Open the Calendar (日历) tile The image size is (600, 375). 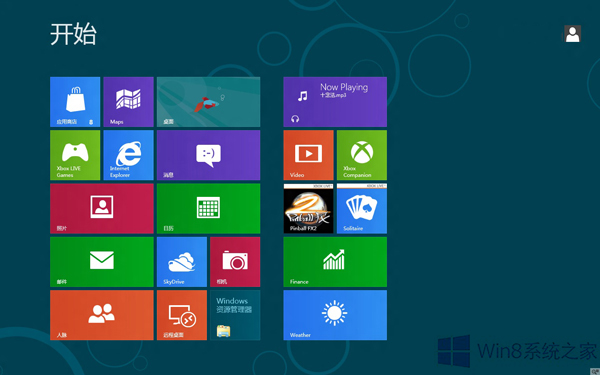tap(209, 209)
